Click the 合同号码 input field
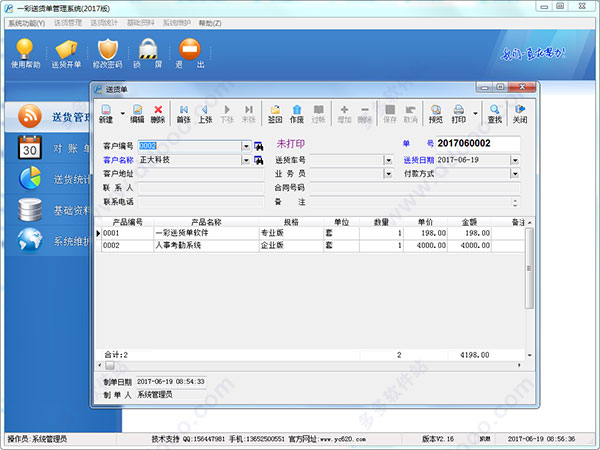Image resolution: width=600 pixels, height=450 pixels. [415, 188]
